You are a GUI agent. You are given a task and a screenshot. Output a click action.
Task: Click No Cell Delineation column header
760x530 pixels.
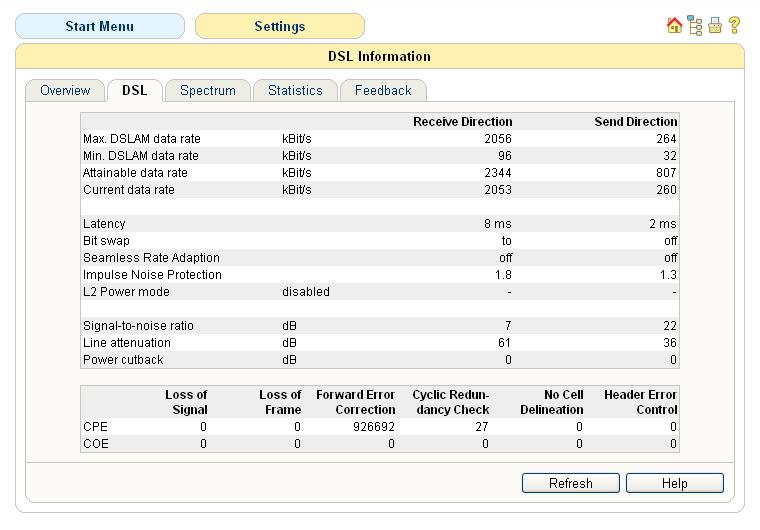[x=552, y=402]
